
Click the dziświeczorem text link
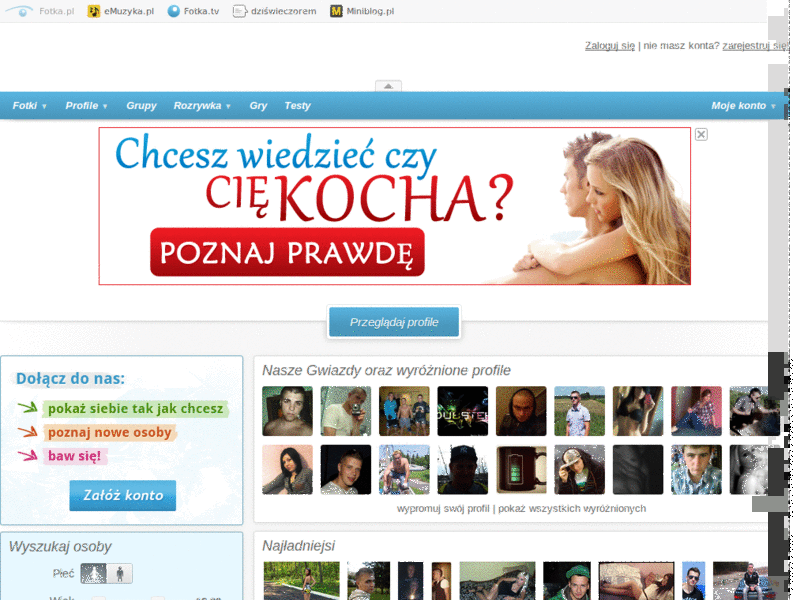click(284, 11)
